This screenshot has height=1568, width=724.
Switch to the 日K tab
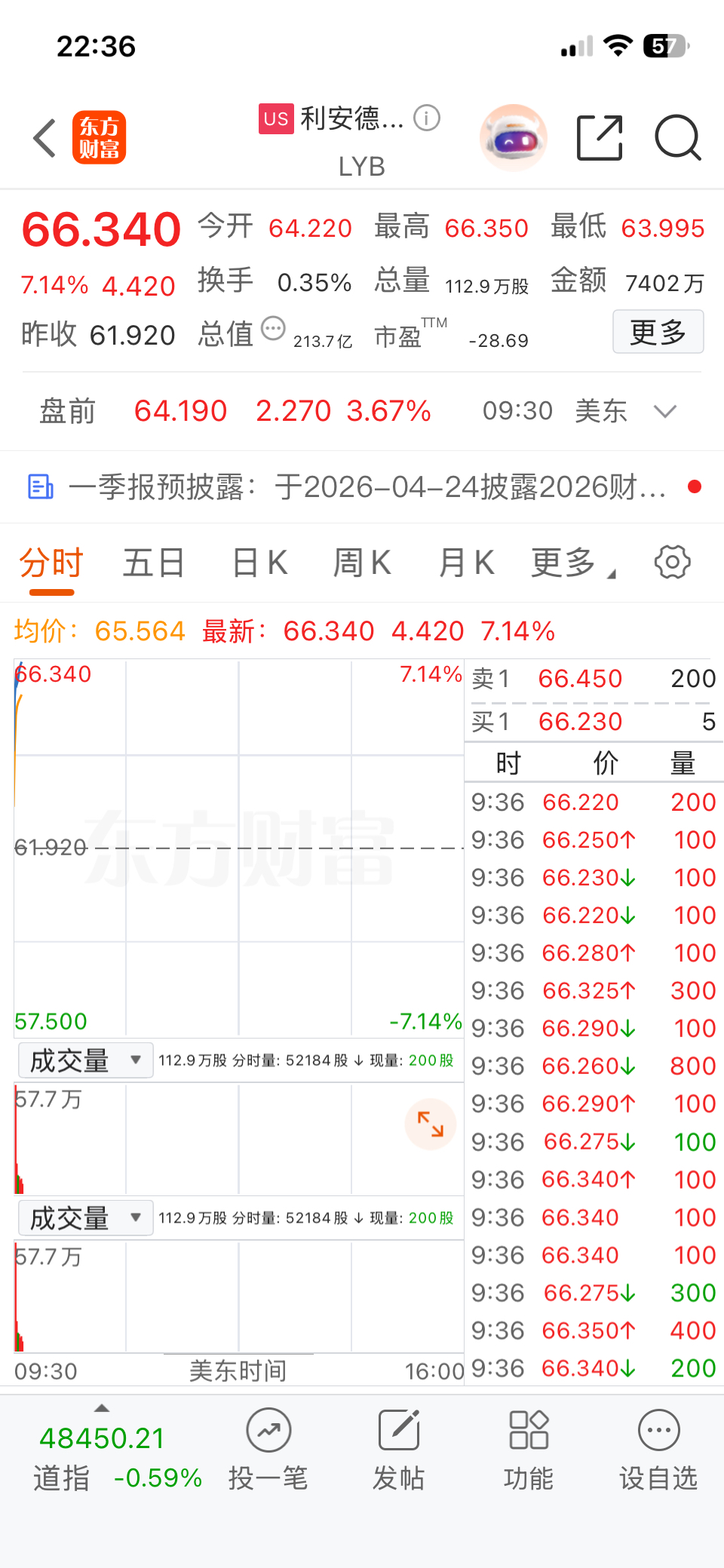coord(260,563)
